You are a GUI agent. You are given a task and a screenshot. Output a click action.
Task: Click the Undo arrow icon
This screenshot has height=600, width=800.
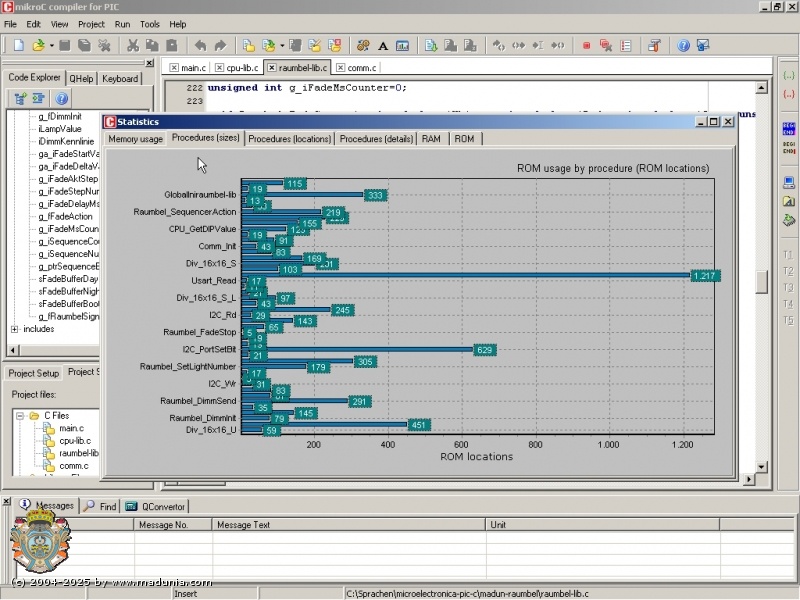tap(201, 45)
